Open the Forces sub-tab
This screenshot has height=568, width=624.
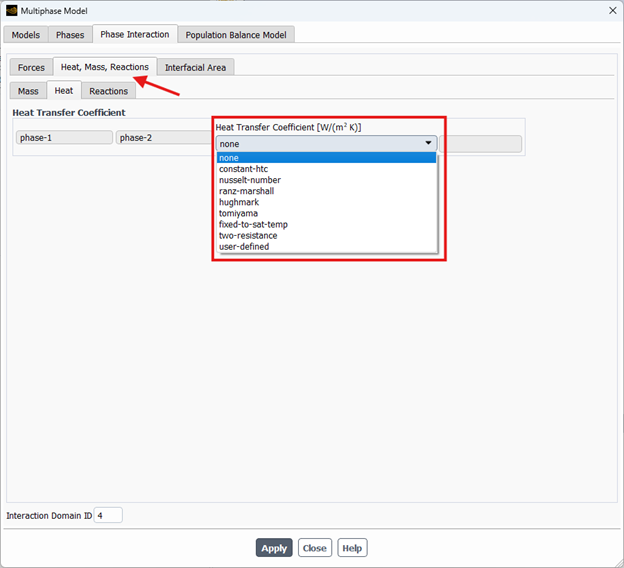[31, 68]
